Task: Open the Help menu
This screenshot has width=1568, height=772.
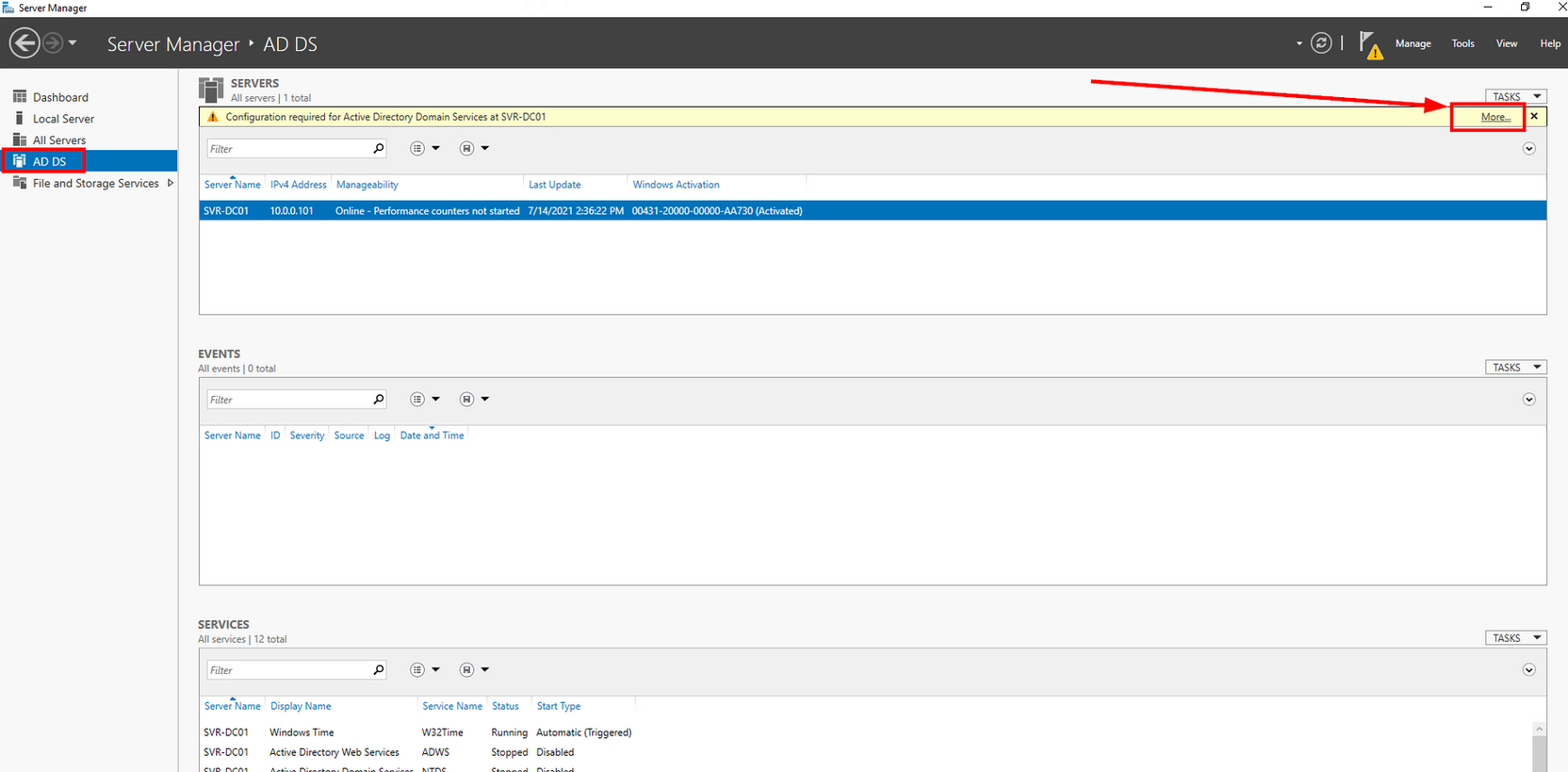Action: 1550,43
